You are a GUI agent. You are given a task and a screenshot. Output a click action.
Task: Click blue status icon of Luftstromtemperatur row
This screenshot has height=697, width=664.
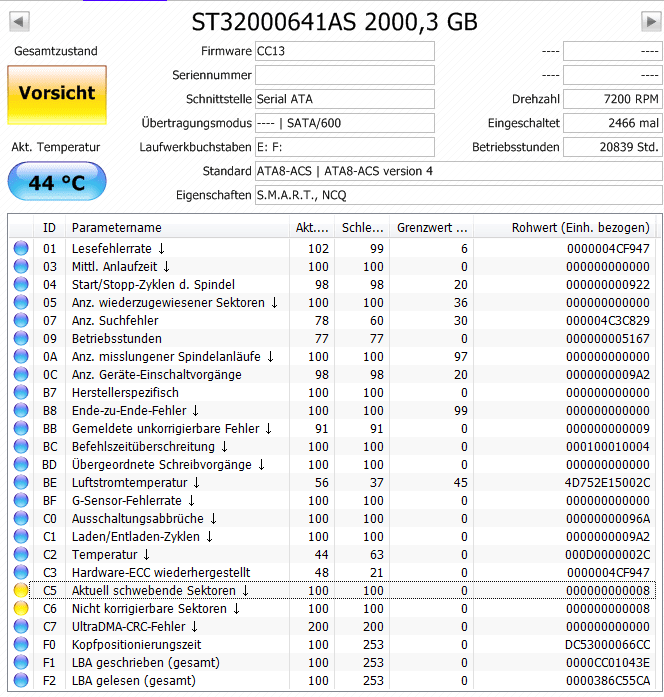[x=21, y=483]
